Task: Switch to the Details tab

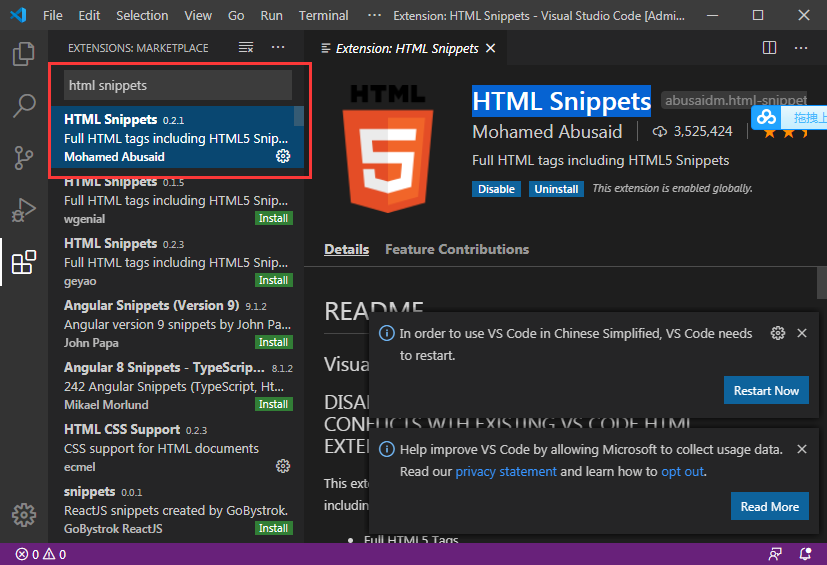Action: [347, 249]
